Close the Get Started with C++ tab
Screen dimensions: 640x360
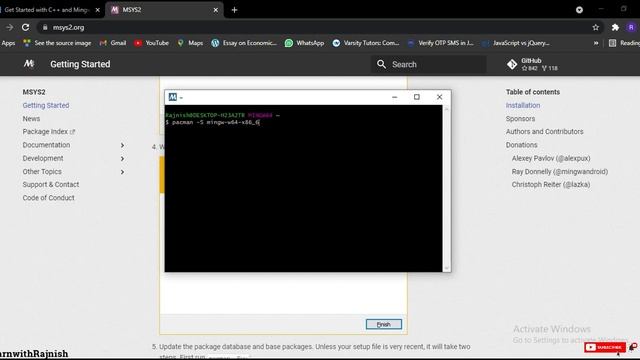(98, 10)
